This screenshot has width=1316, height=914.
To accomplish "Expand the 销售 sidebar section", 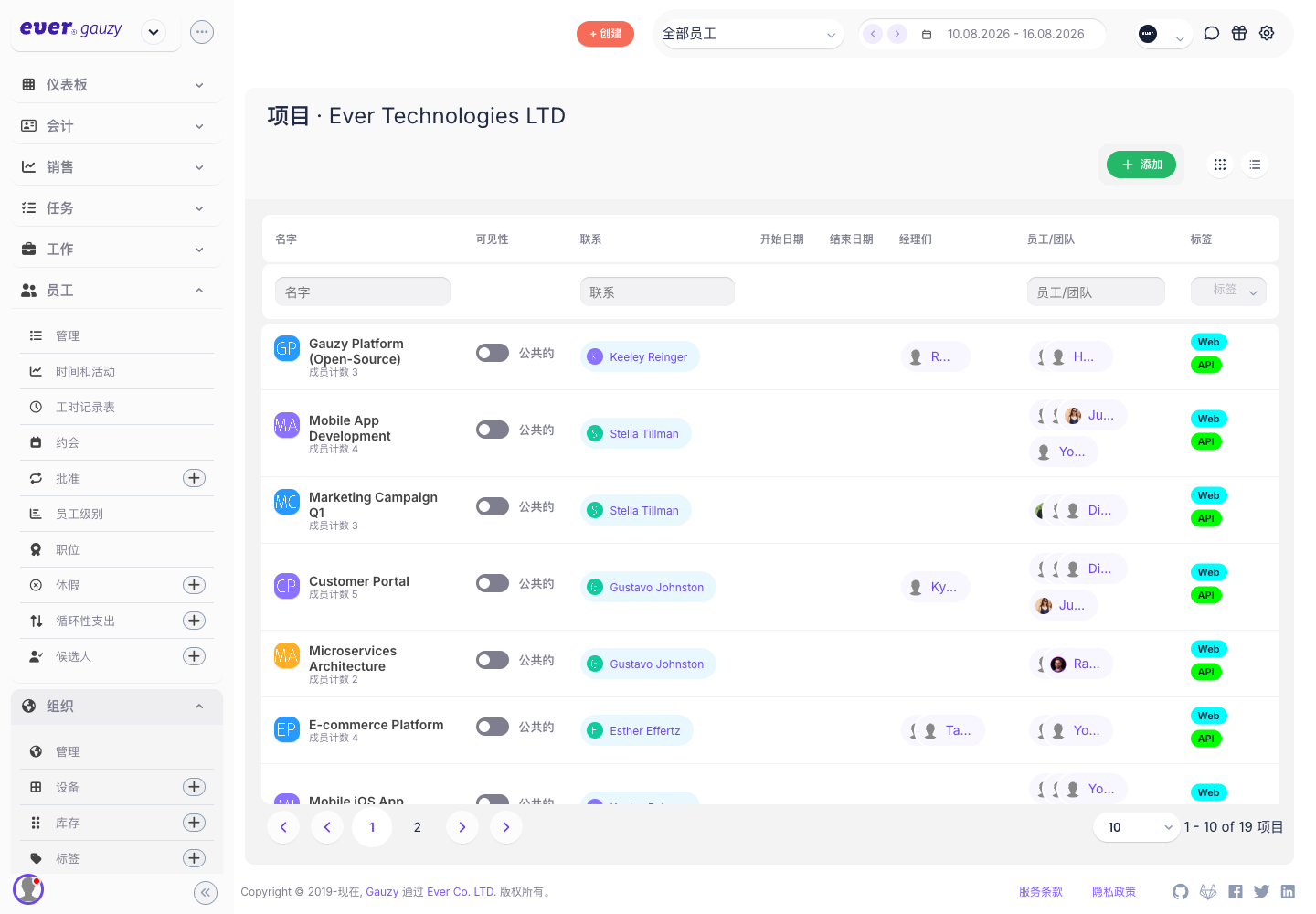I will pyautogui.click(x=116, y=167).
